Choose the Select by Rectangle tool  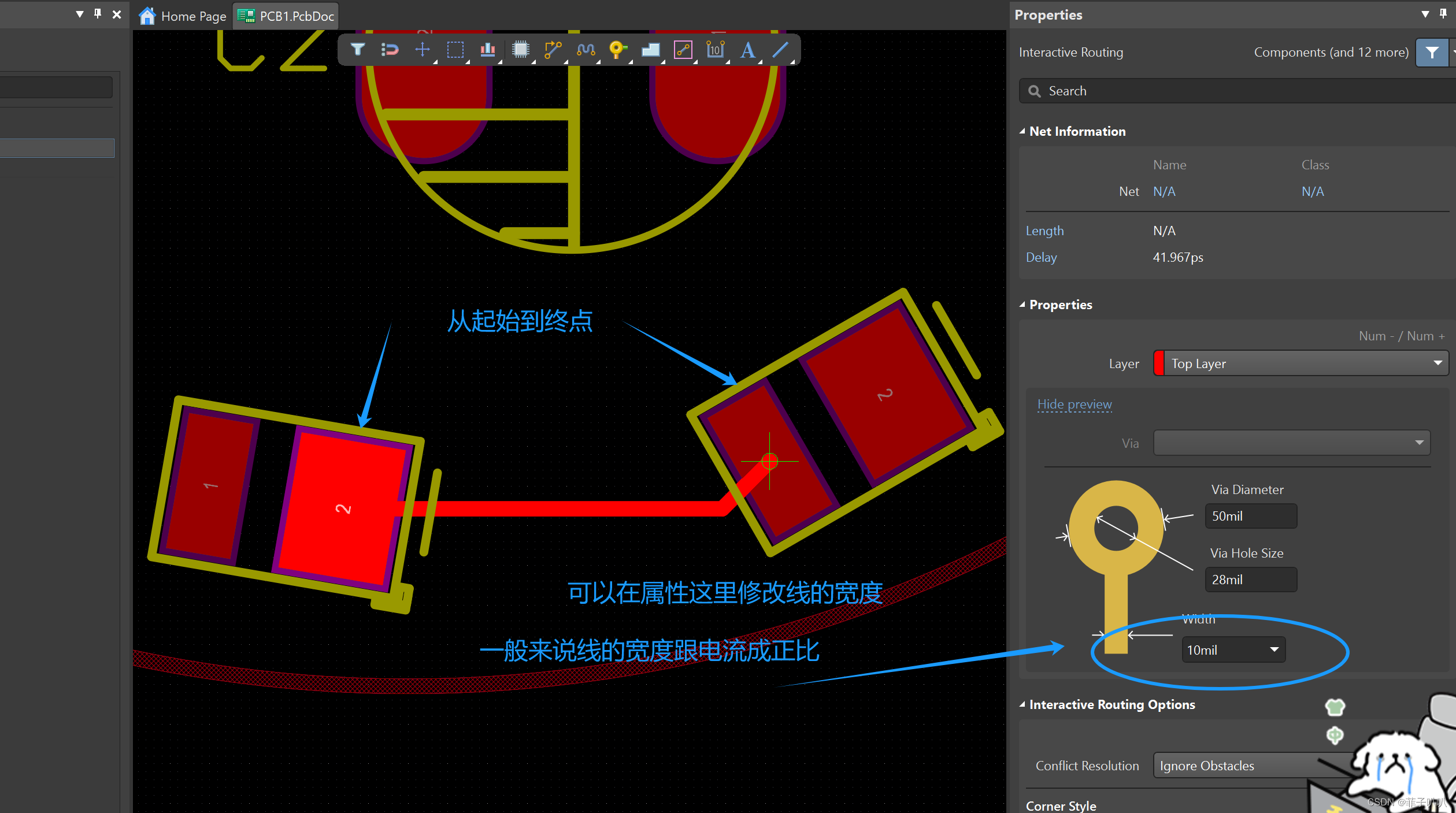[x=455, y=50]
